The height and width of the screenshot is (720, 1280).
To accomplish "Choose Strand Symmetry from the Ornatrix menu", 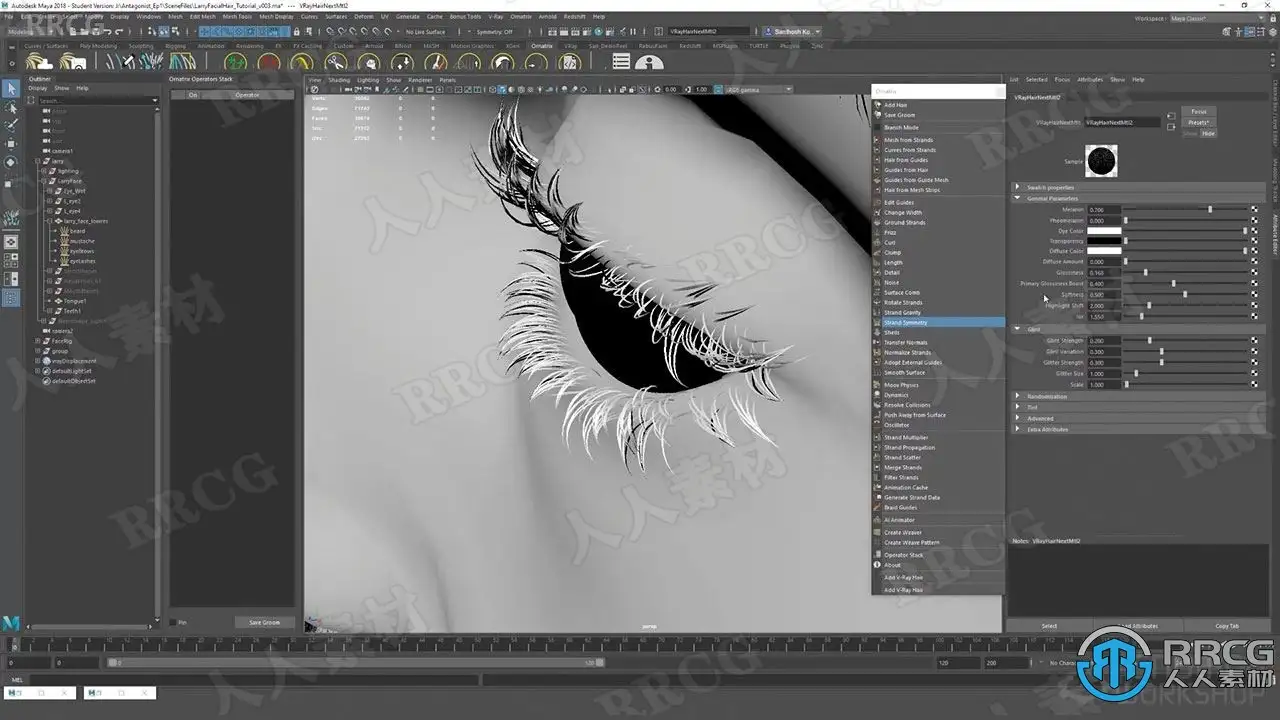I will (905, 322).
